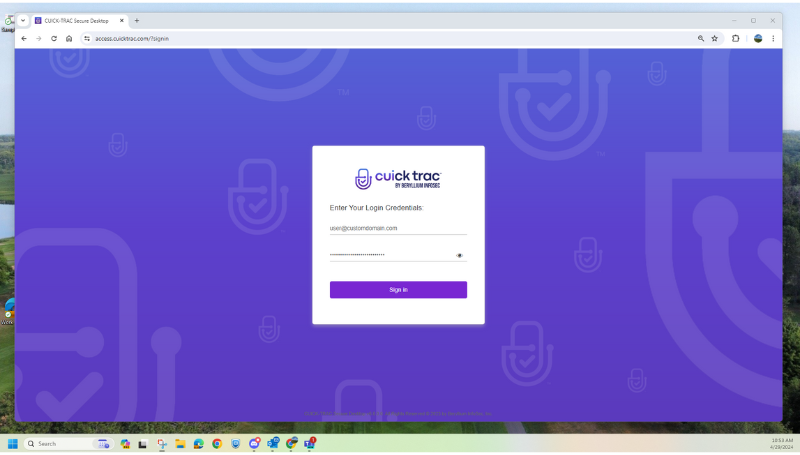Image resolution: width=800 pixels, height=455 pixels.
Task: Go back using the browser back arrow
Action: (24, 39)
